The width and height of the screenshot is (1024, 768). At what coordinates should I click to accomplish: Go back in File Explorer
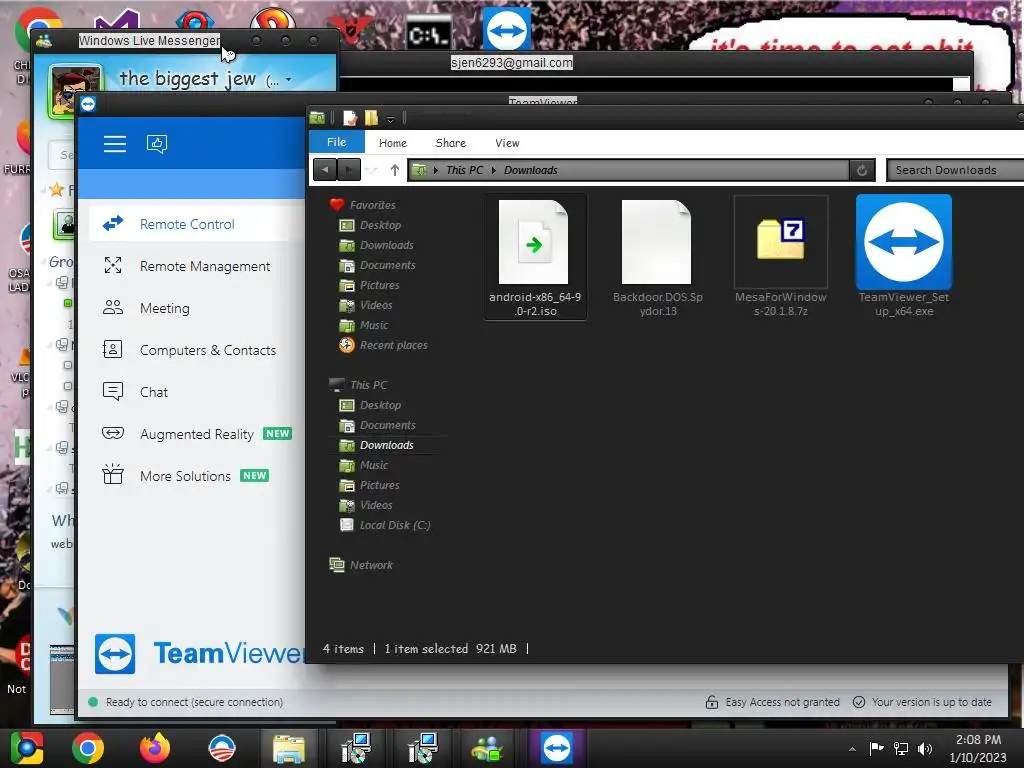point(325,170)
